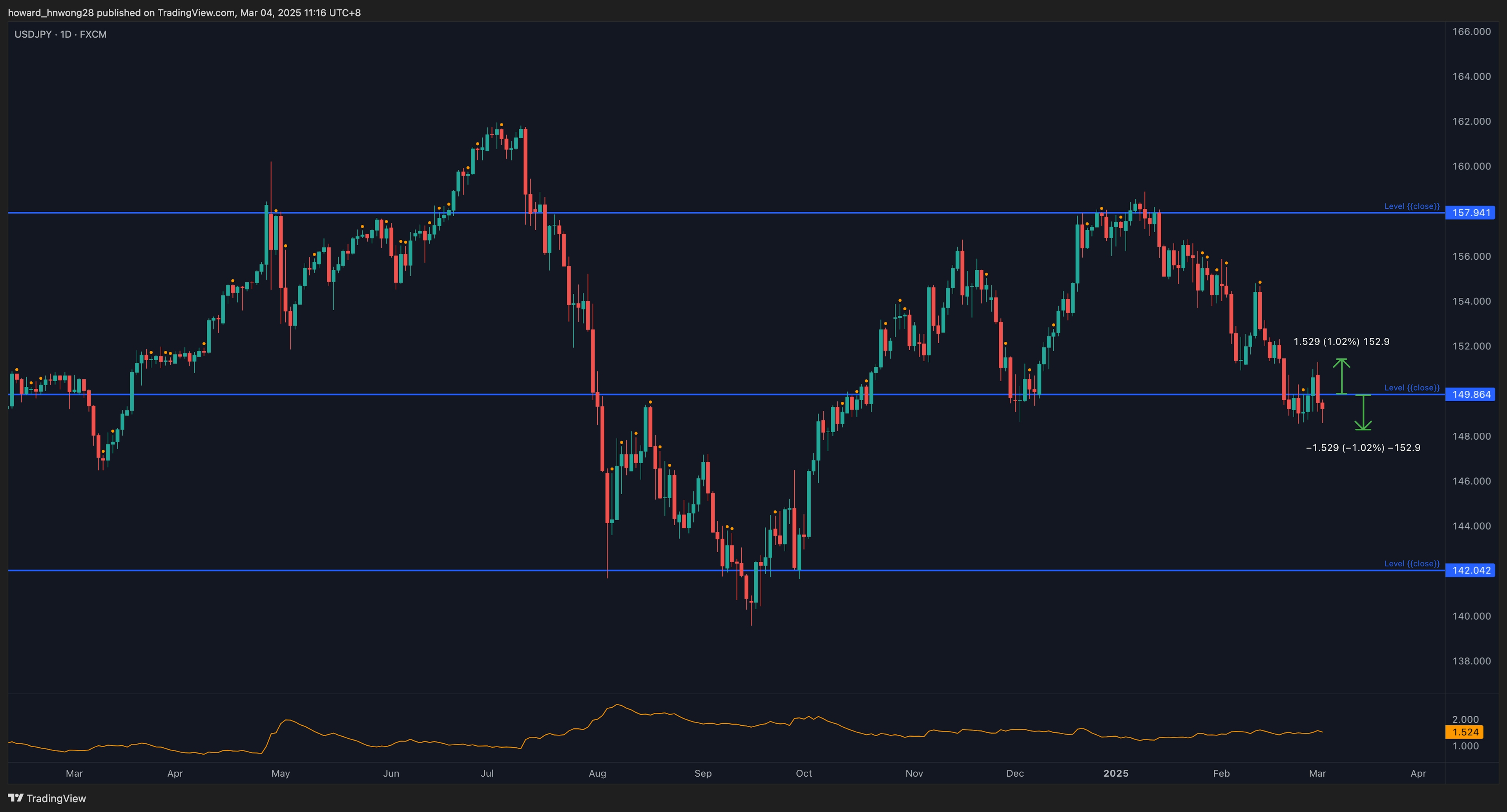Click the 2025 label on the time axis
The image size is (1507, 812).
click(1116, 773)
